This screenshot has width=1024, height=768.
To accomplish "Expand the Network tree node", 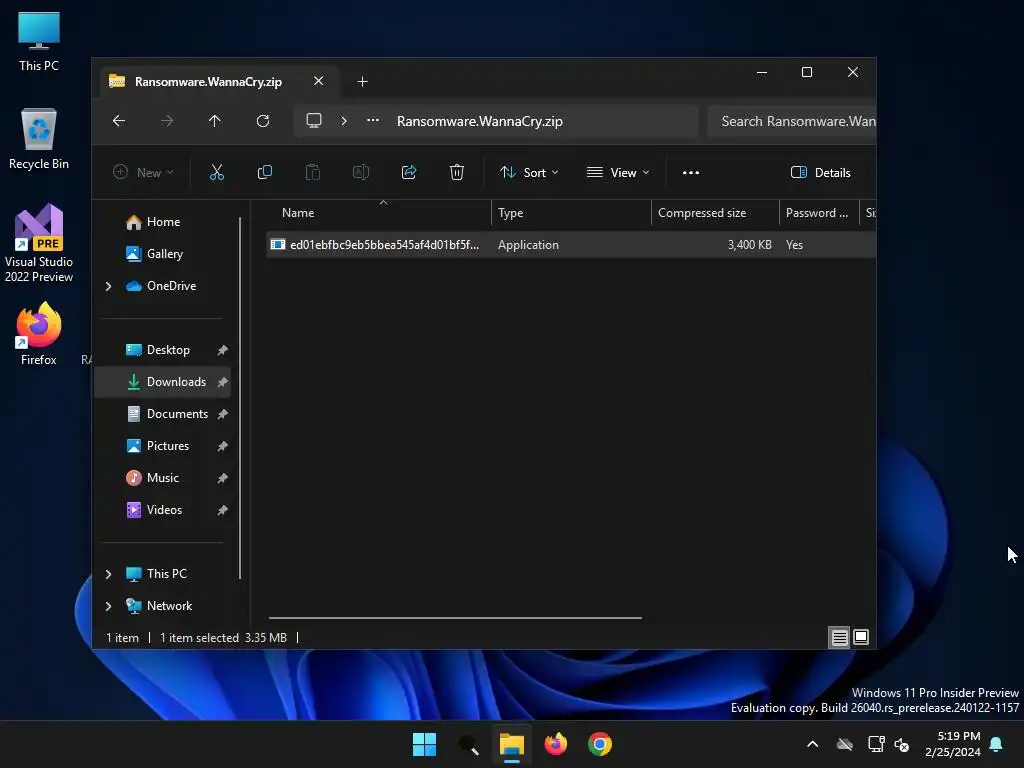I will [x=108, y=606].
